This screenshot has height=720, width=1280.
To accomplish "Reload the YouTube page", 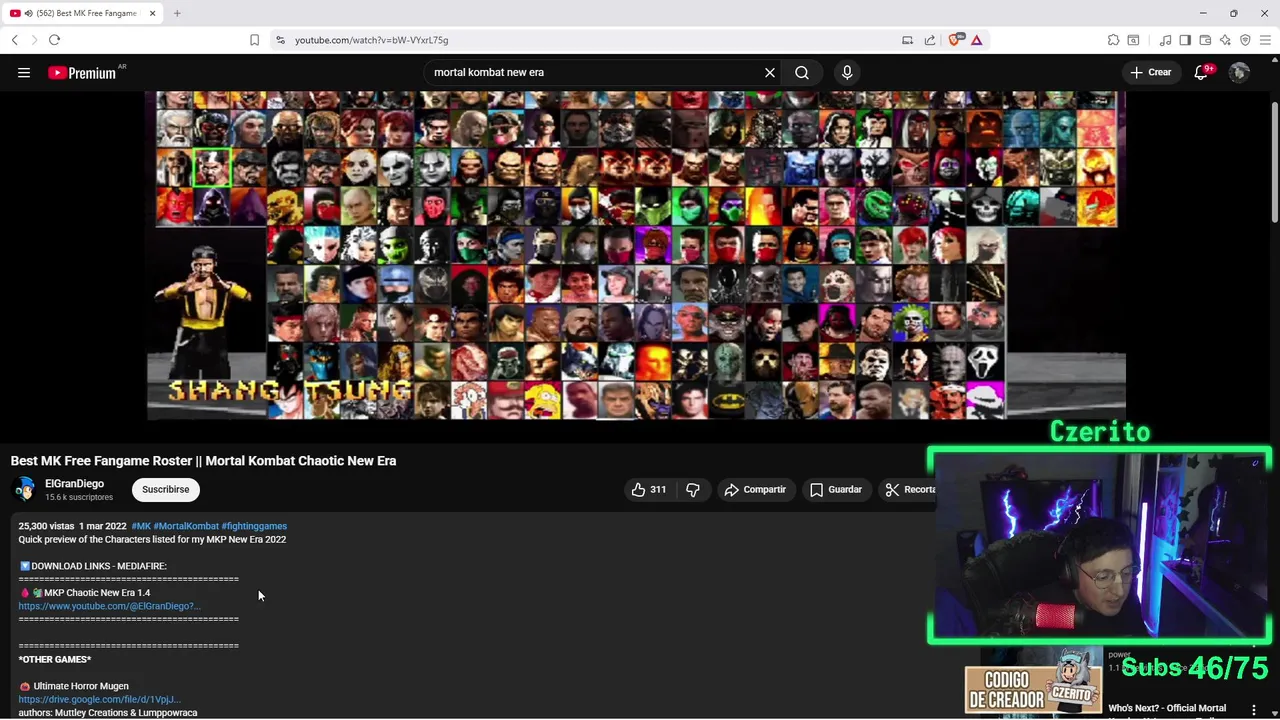I will [54, 40].
